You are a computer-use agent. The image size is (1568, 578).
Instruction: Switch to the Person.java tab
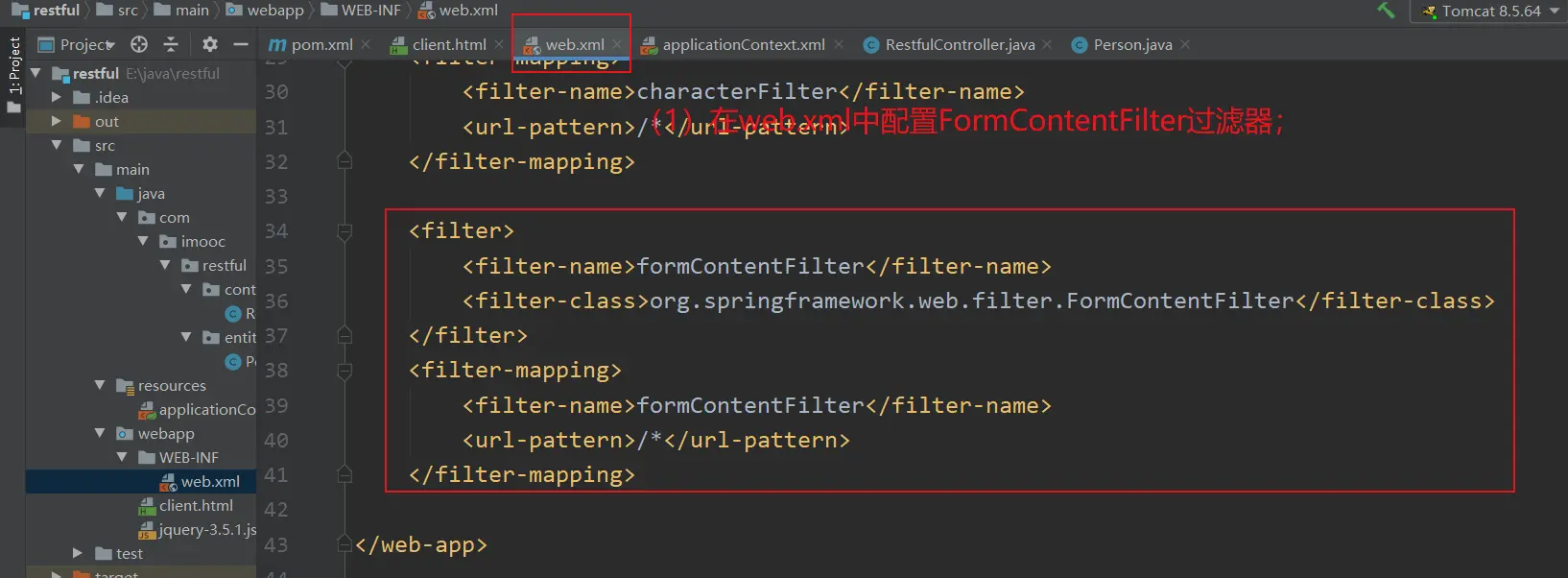[x=1132, y=44]
